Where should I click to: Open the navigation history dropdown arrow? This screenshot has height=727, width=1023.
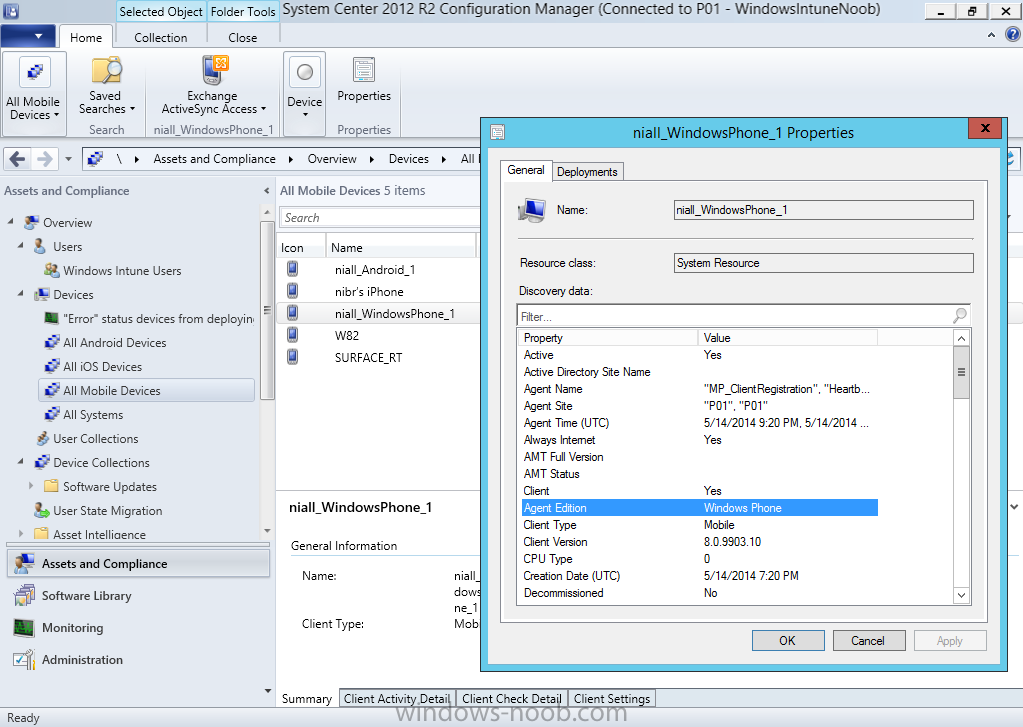pos(69,159)
